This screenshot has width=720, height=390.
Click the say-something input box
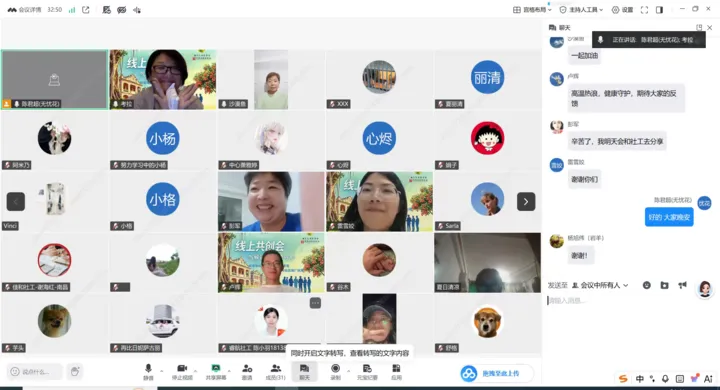(35, 371)
